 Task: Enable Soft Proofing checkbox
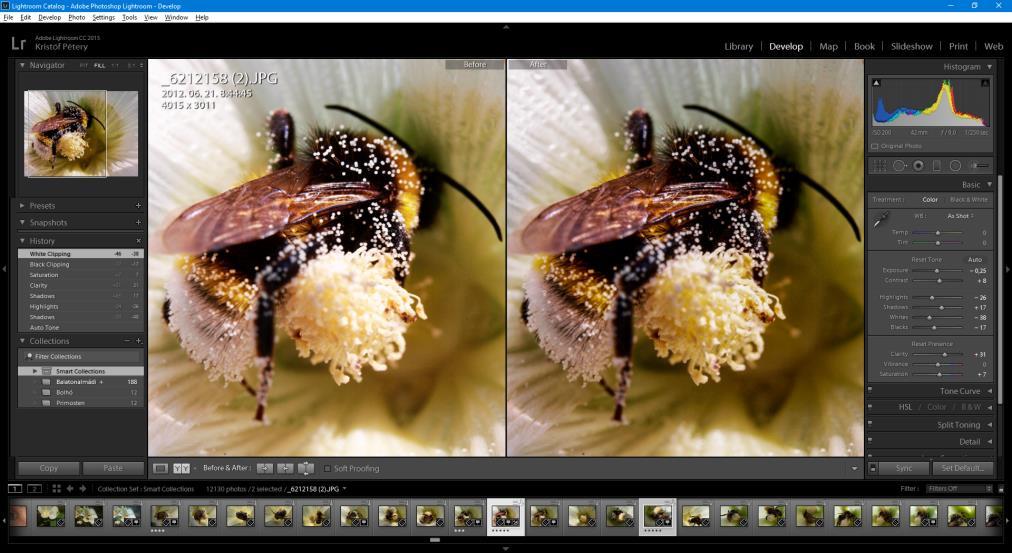coord(327,468)
